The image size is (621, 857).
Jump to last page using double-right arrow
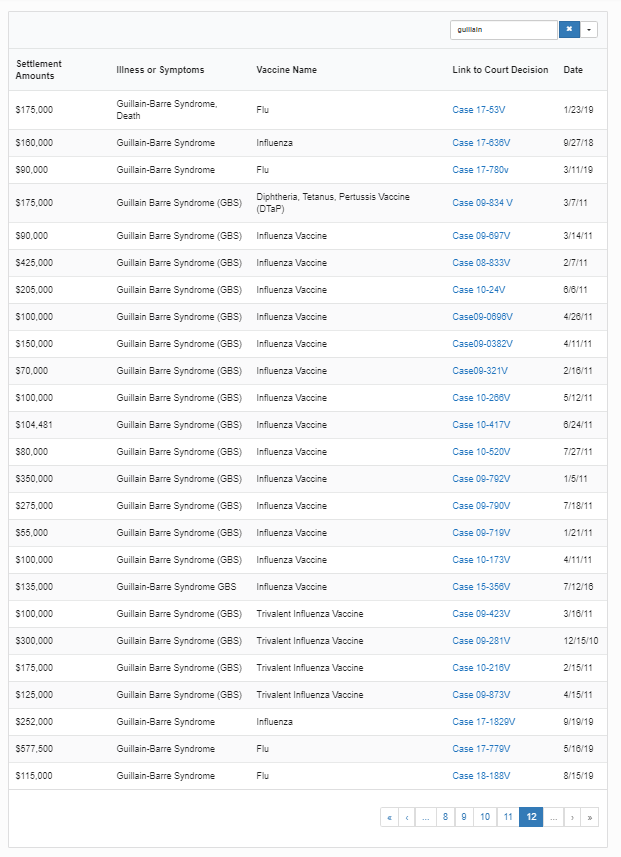[589, 817]
